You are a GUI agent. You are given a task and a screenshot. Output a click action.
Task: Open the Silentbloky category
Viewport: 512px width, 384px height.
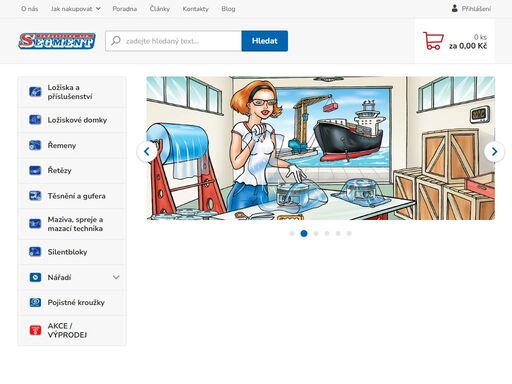click(x=72, y=252)
